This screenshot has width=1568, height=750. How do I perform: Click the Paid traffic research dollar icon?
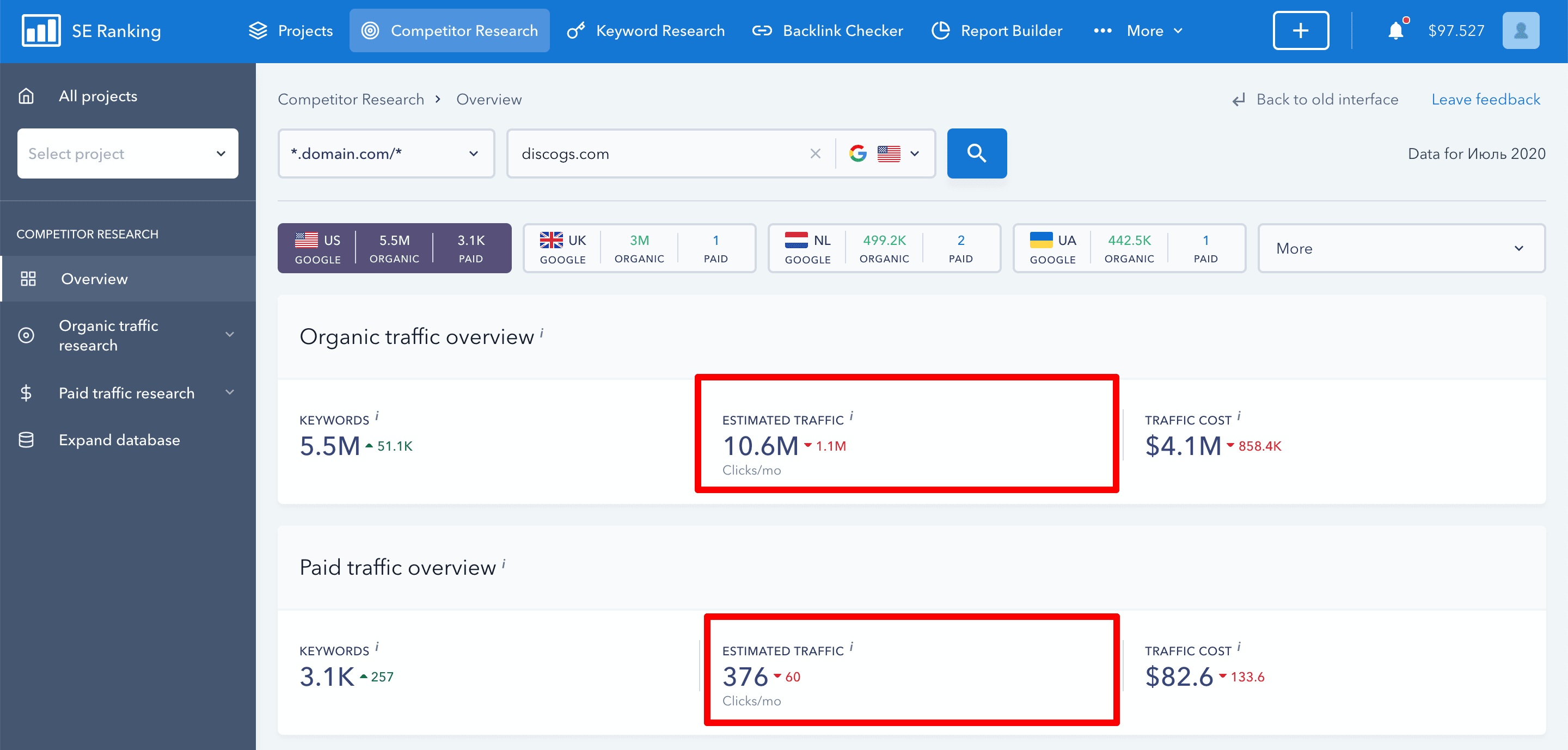(26, 393)
